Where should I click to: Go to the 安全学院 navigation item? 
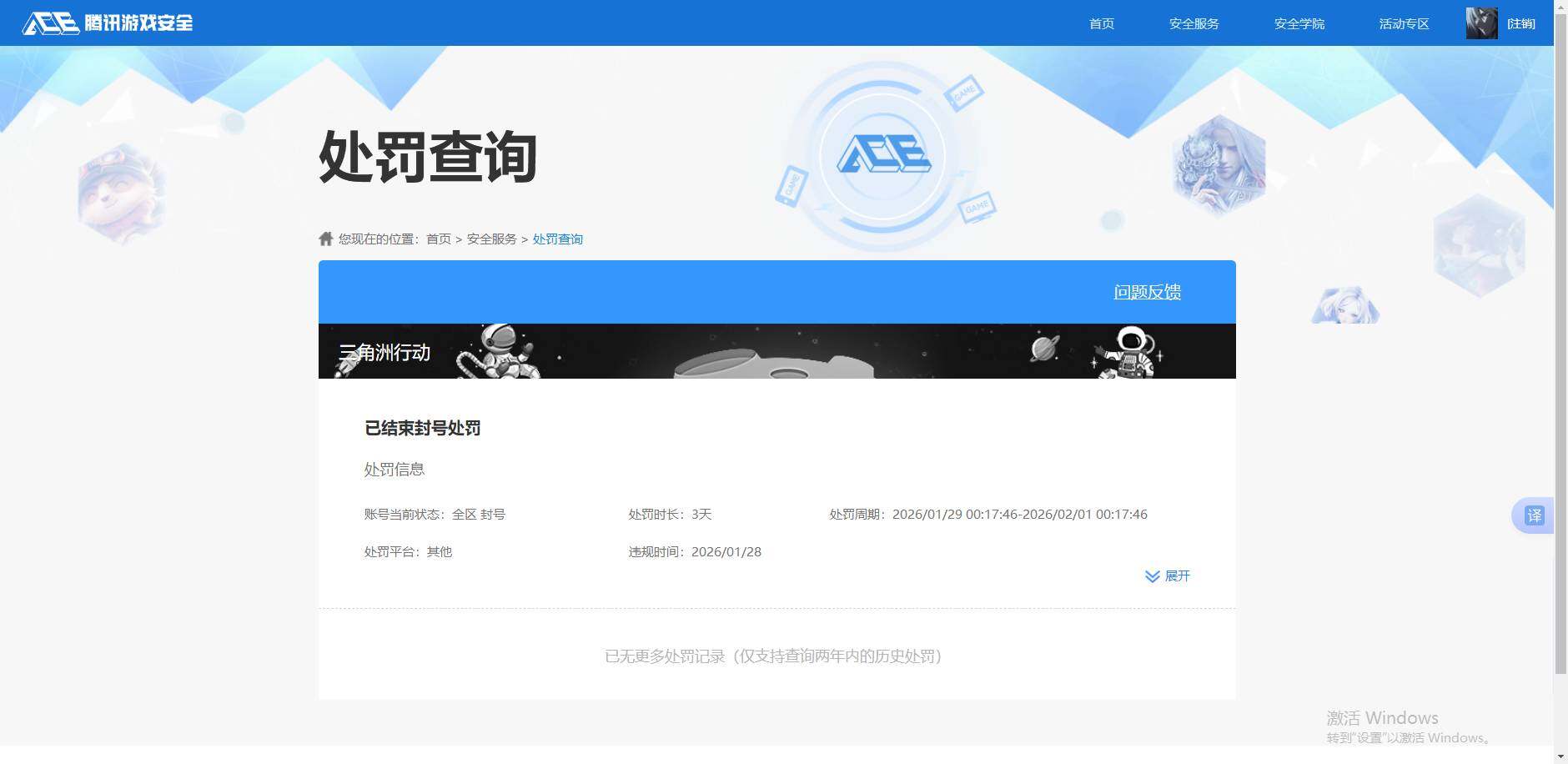1299,23
